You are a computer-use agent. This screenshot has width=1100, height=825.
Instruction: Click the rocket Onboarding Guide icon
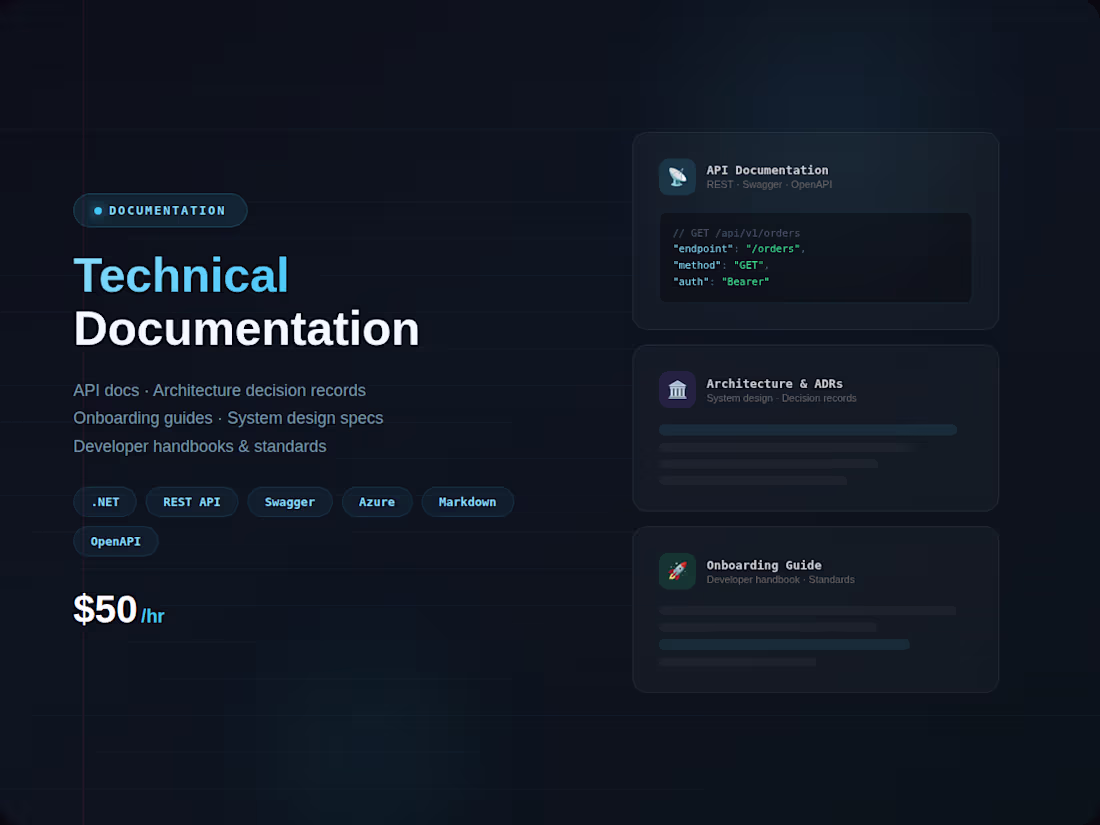(677, 571)
